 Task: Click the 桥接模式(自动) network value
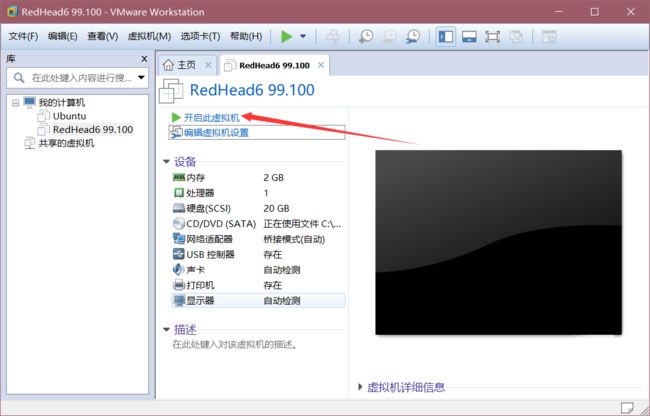pyautogui.click(x=294, y=239)
